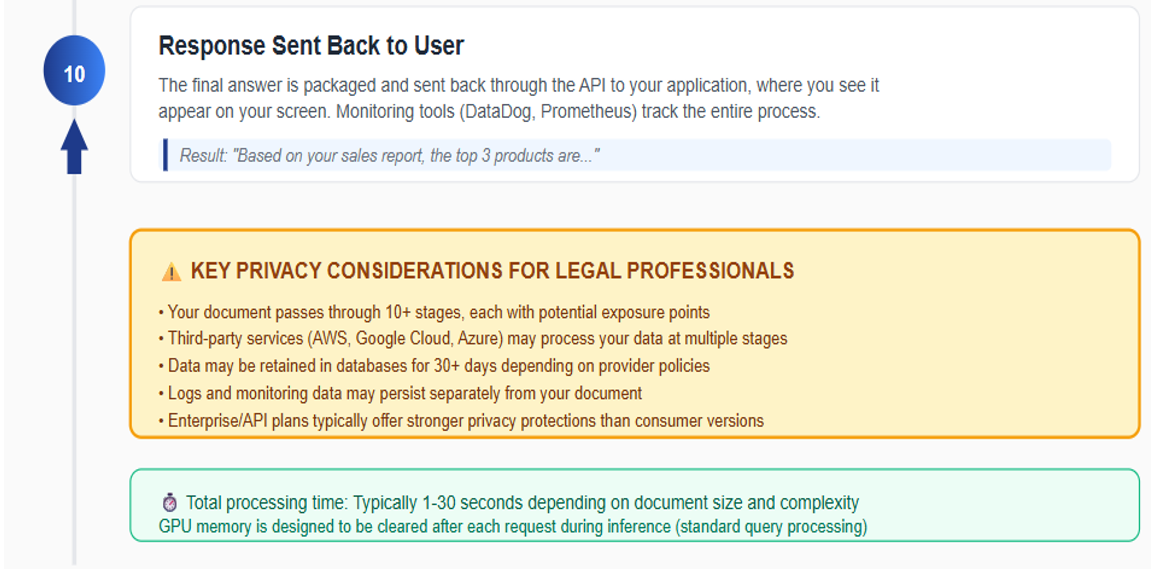1151x569 pixels.
Task: Select the "Response Sent Back to User" heading
Action: click(x=311, y=46)
